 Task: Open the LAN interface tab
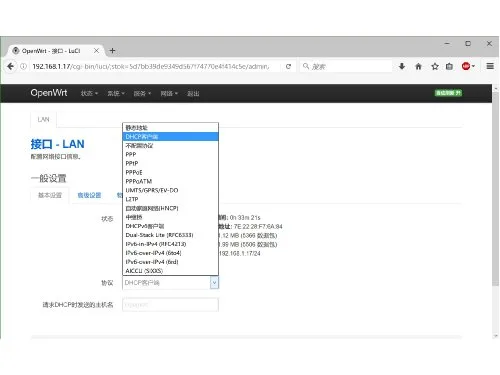(x=43, y=119)
